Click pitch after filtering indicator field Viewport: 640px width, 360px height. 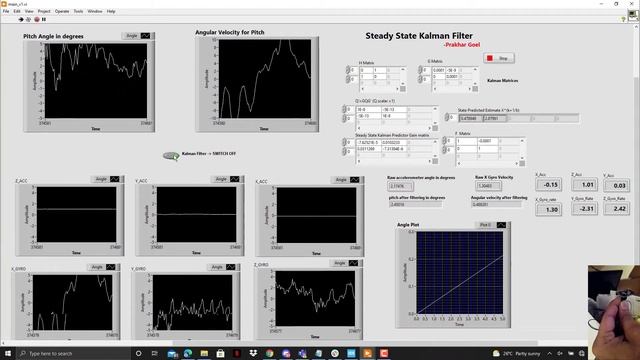[x=416, y=204]
